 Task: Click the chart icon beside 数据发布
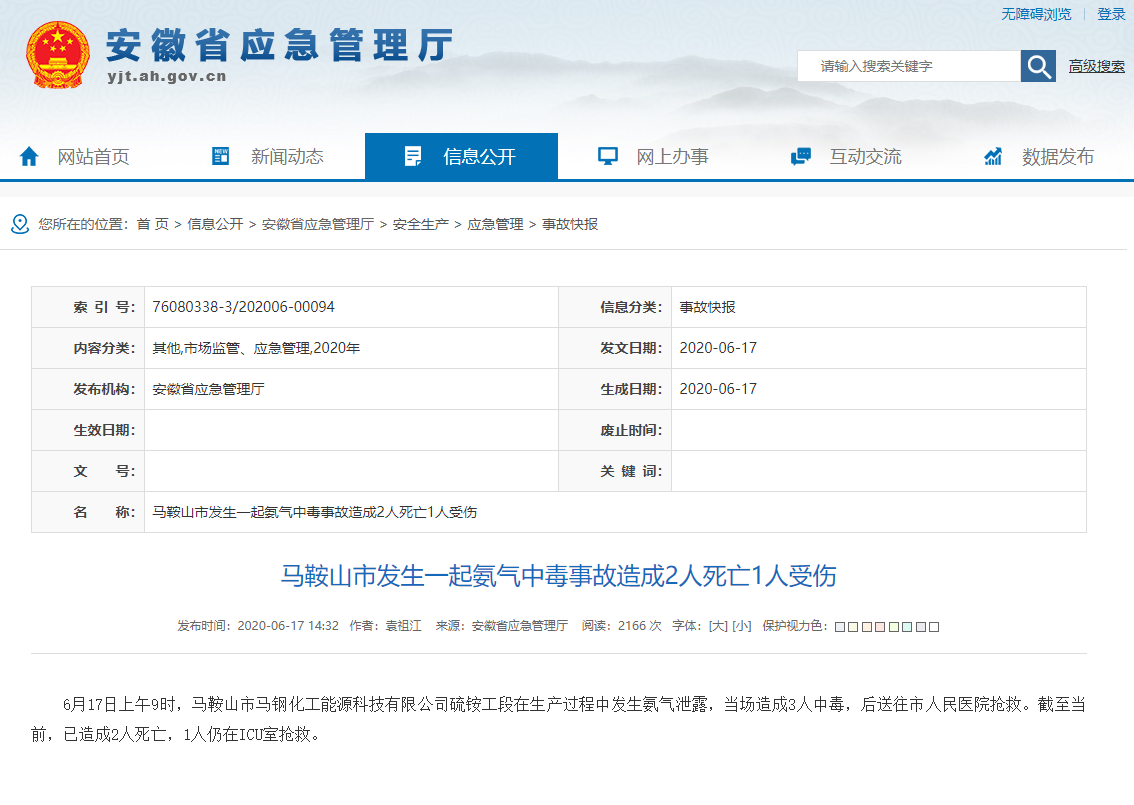(x=993, y=156)
